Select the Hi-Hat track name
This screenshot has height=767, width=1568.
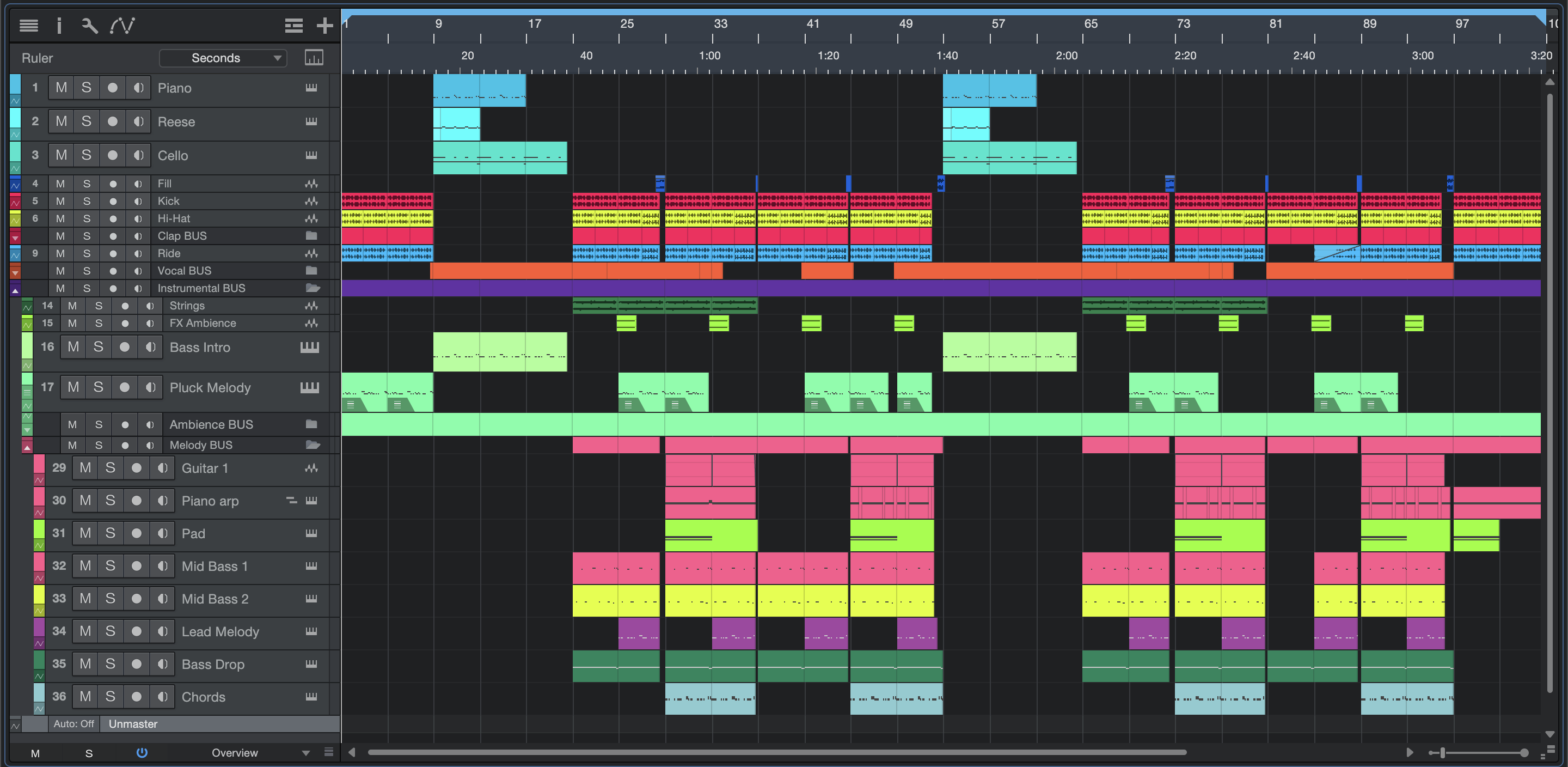coord(174,218)
